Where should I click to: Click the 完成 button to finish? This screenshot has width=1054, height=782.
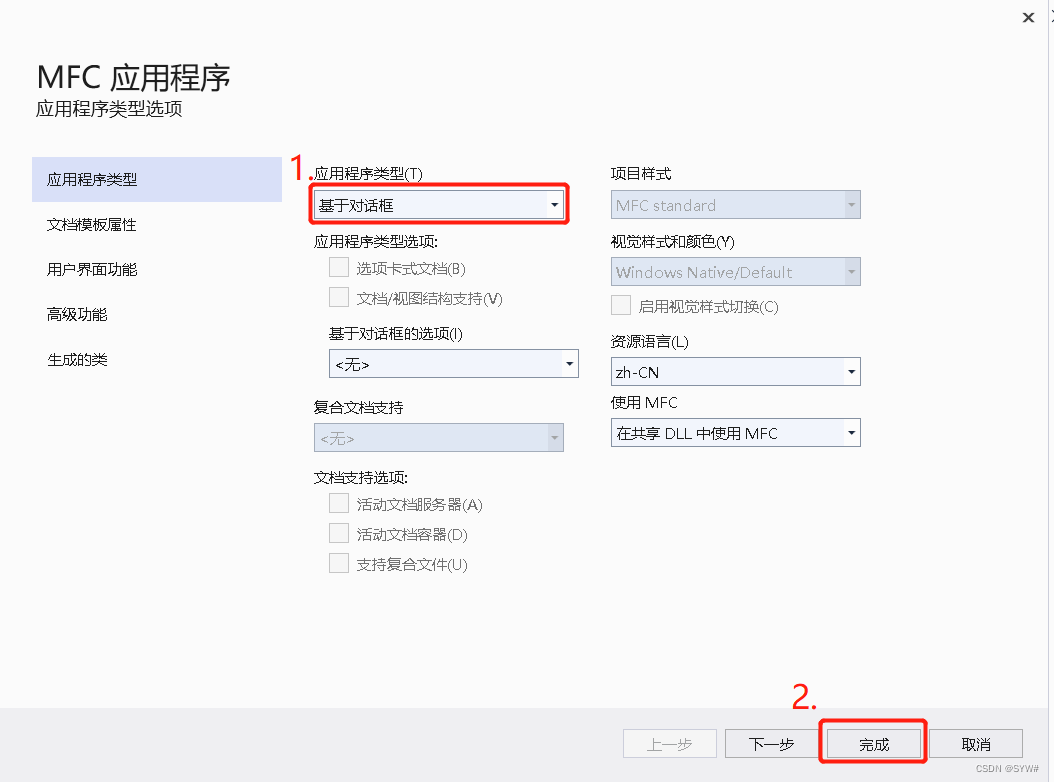click(873, 743)
